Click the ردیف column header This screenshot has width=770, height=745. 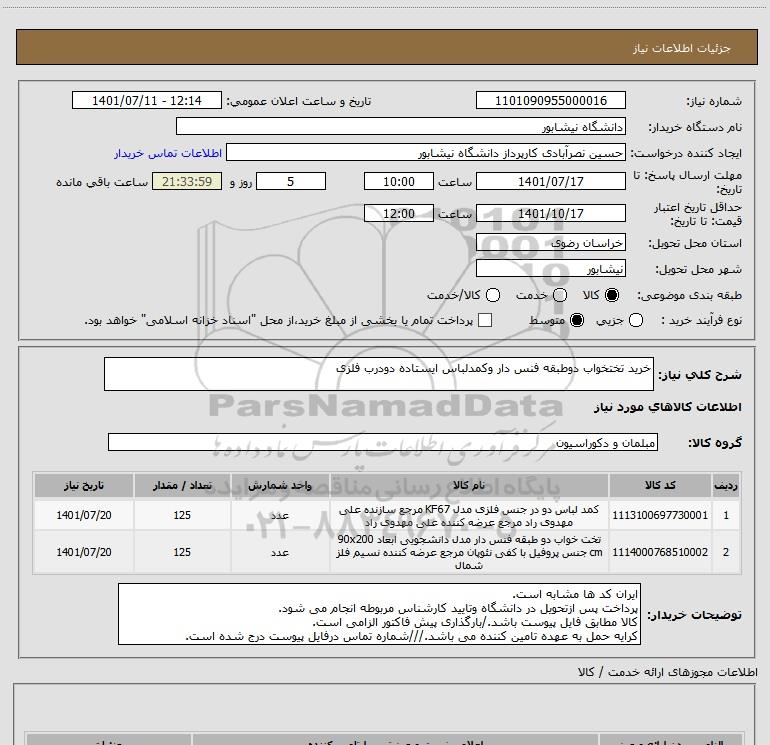pyautogui.click(x=725, y=485)
